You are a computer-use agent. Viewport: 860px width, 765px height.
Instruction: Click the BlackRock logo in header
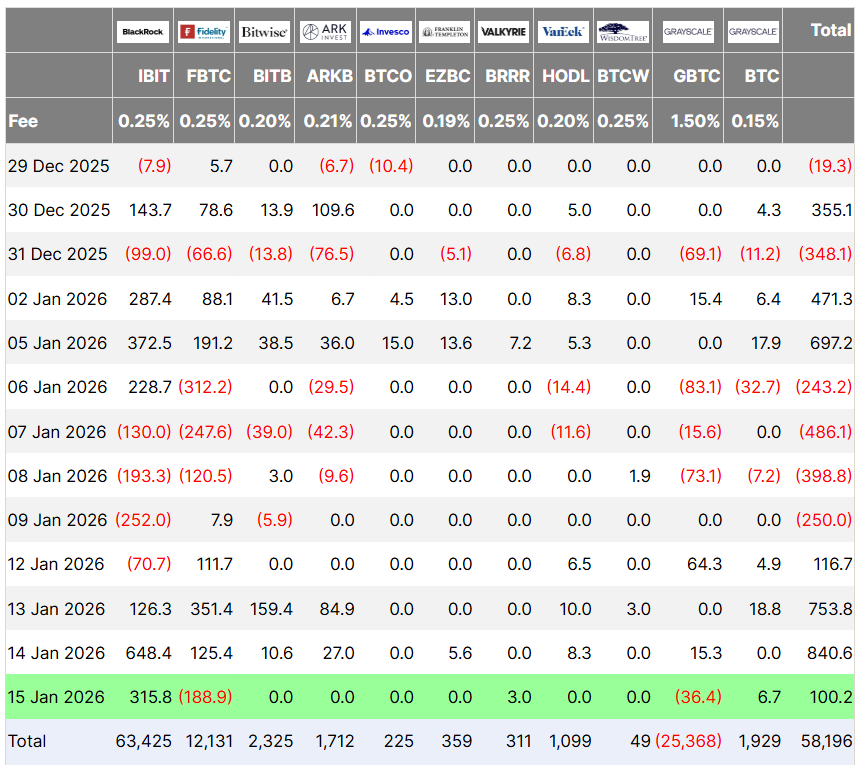[x=144, y=32]
